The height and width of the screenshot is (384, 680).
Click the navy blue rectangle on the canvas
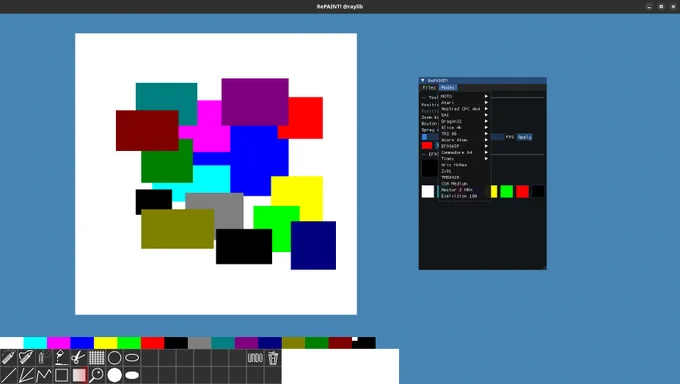313,245
